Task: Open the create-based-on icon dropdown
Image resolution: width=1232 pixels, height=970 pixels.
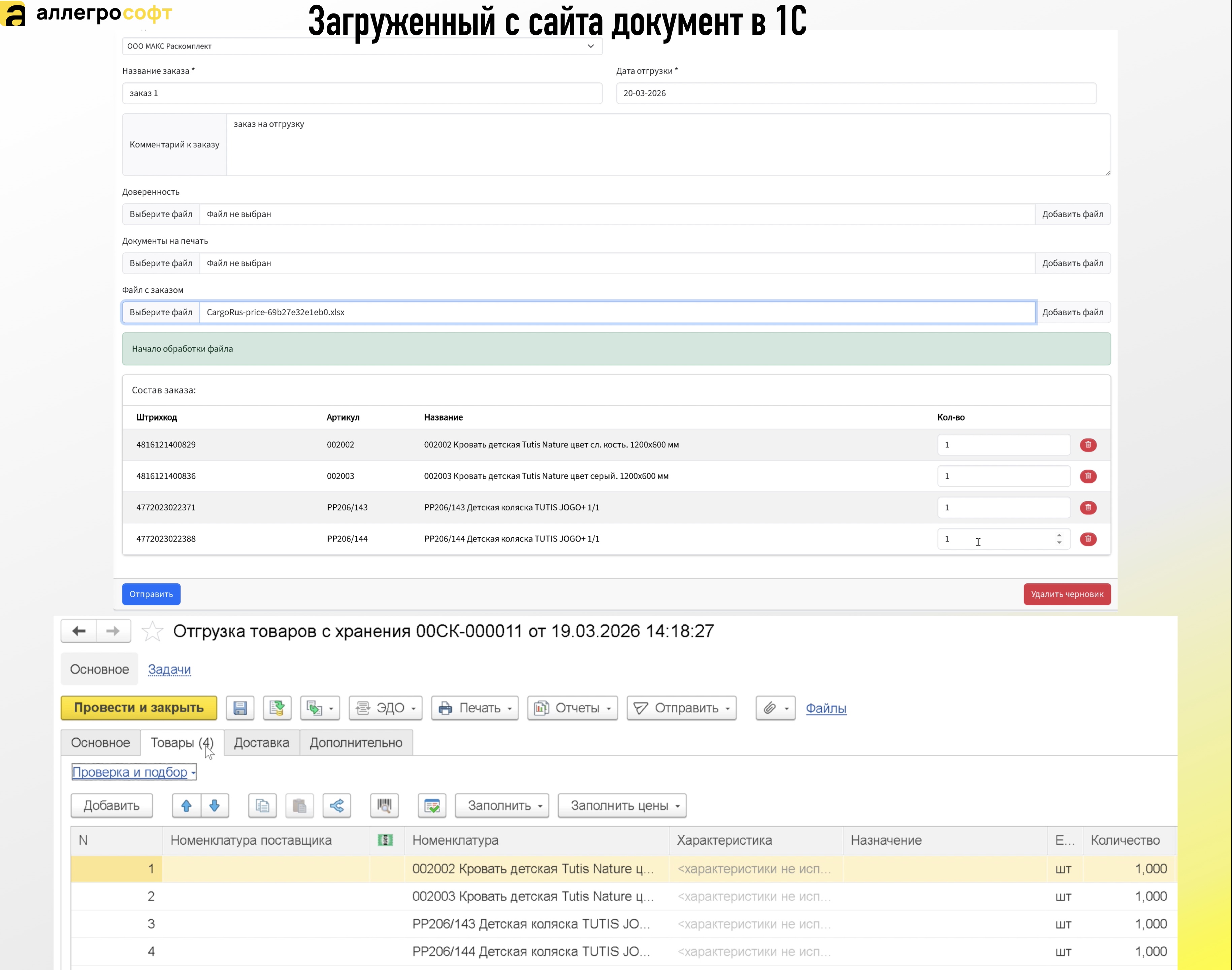Action: coord(320,708)
